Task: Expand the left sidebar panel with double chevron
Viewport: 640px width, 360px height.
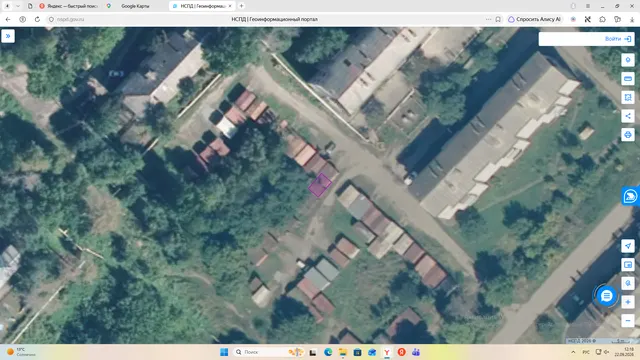Action: click(8, 36)
